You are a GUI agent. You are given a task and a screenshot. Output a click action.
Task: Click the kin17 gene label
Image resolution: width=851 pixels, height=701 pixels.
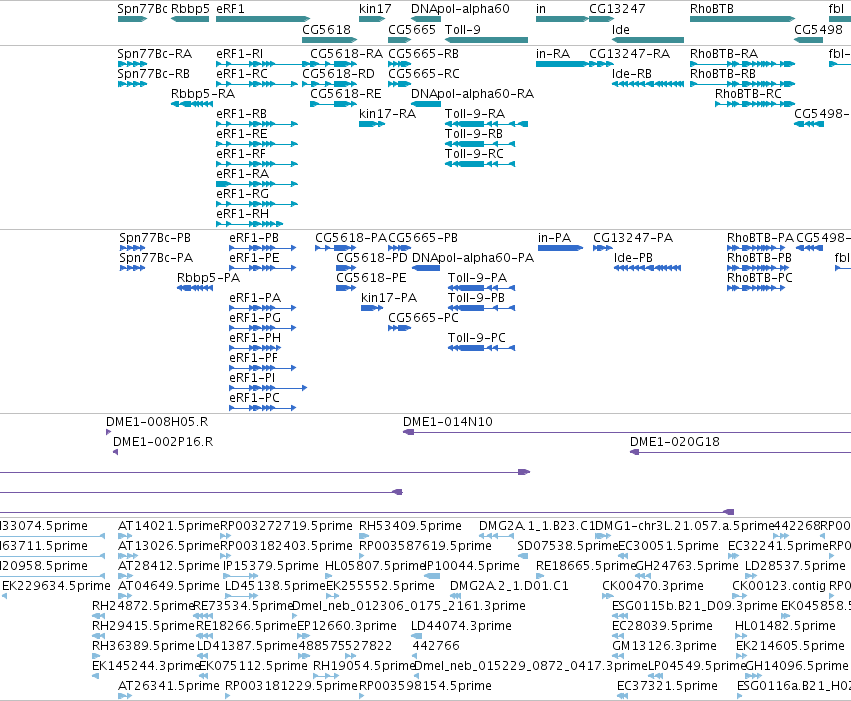click(x=375, y=9)
